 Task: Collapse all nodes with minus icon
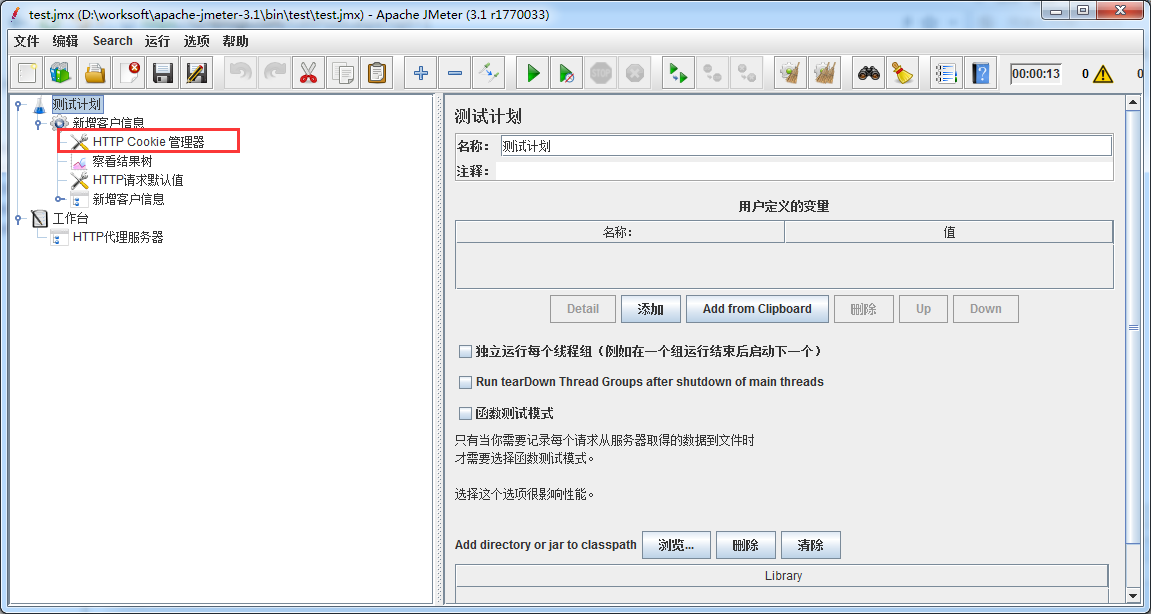[454, 73]
